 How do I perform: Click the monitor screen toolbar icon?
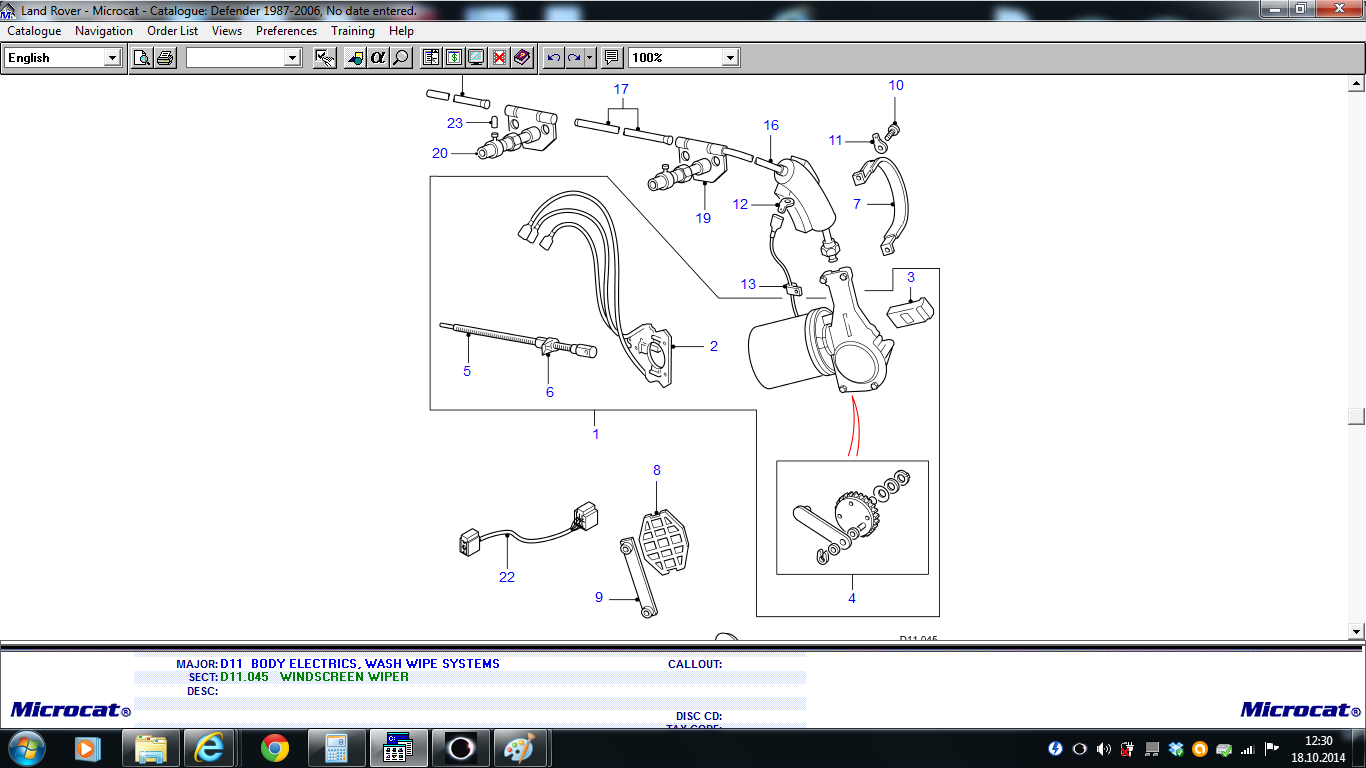tap(476, 58)
